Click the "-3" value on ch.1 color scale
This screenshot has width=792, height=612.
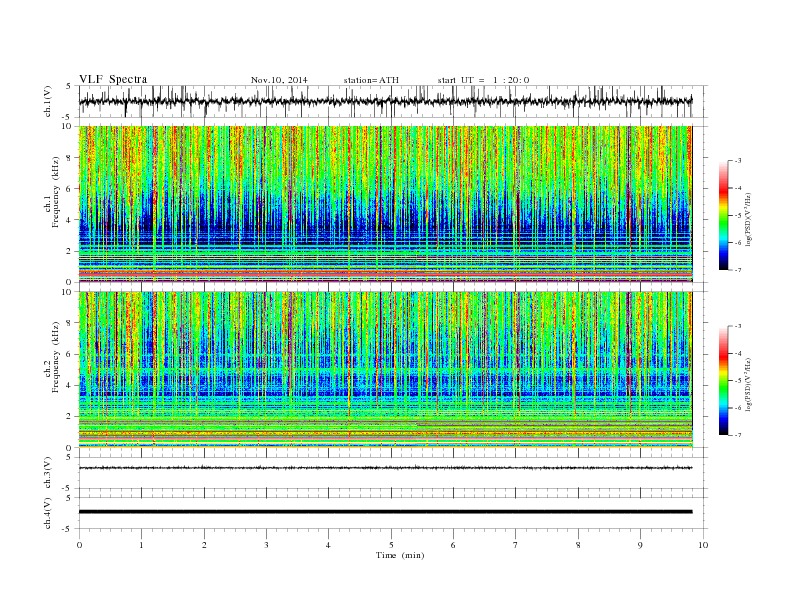click(737, 161)
